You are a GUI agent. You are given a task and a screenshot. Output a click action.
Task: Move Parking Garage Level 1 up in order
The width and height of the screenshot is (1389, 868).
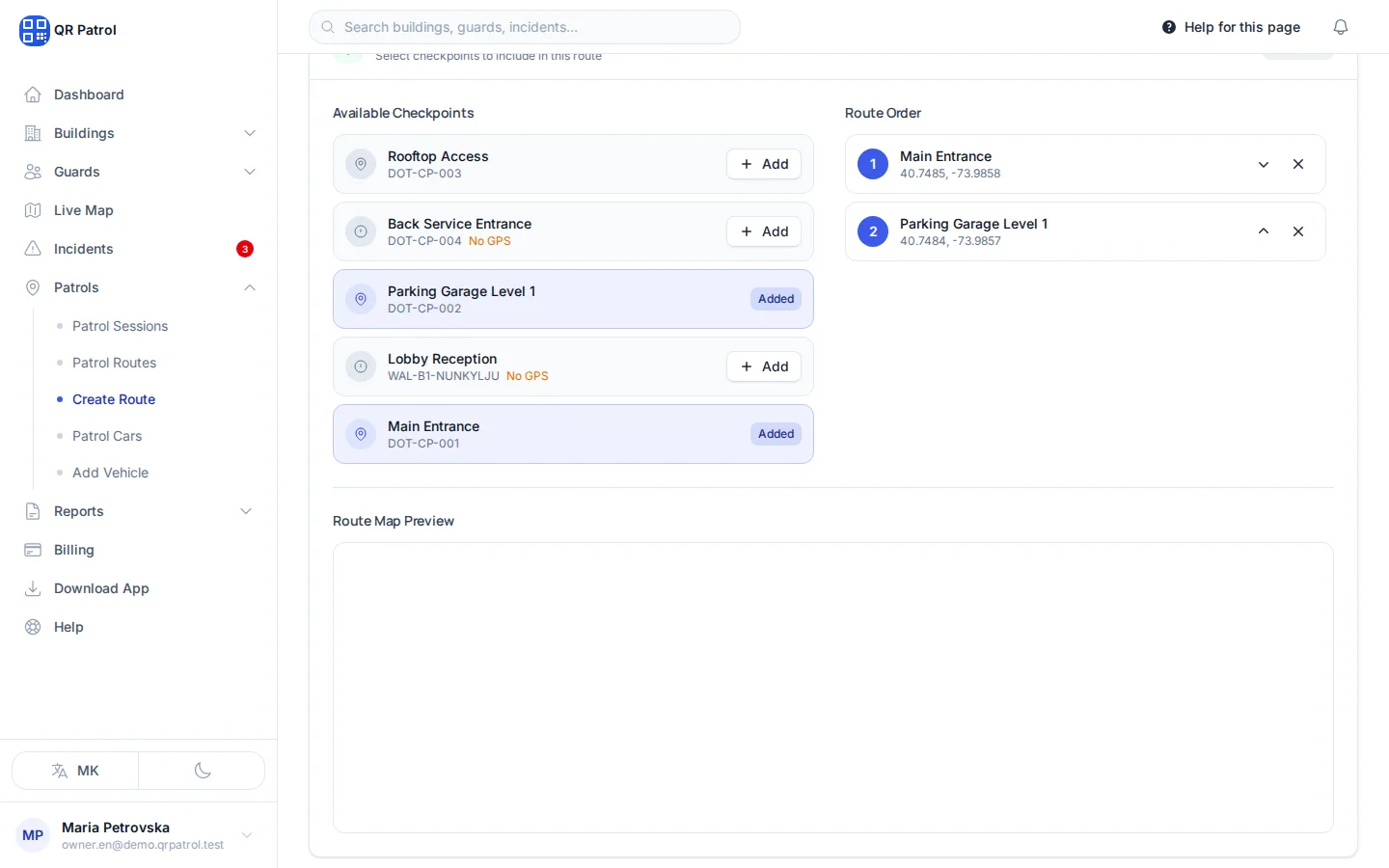(1264, 231)
